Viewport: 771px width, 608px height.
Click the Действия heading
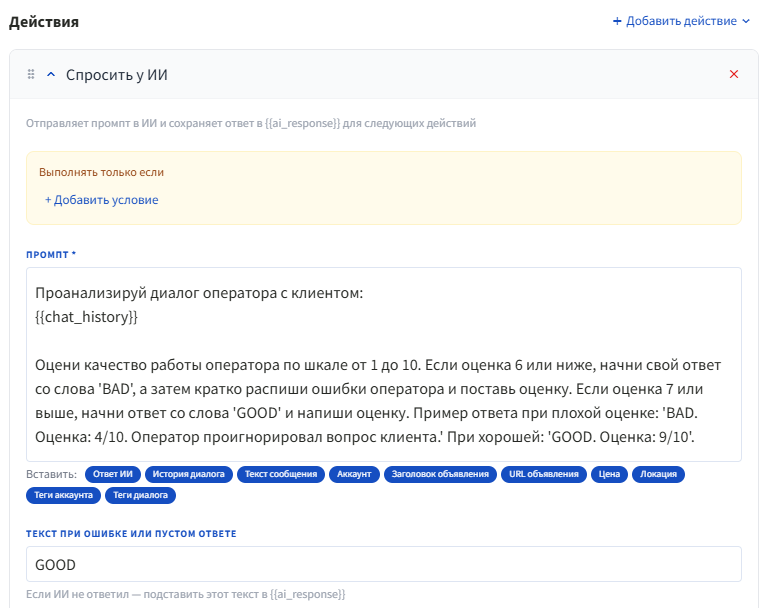coord(44,22)
